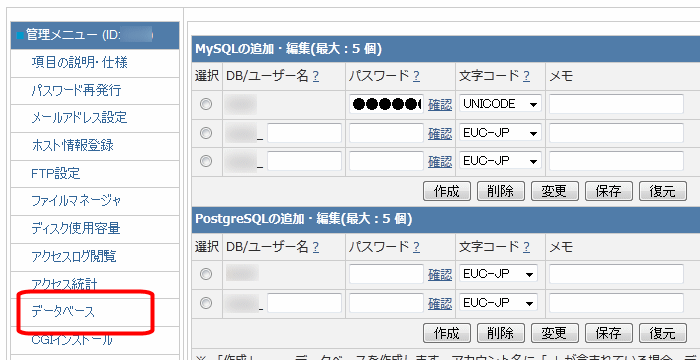Select the second PostgreSQL row radio button
Viewport: 700px width, 360px height.
tap(206, 303)
